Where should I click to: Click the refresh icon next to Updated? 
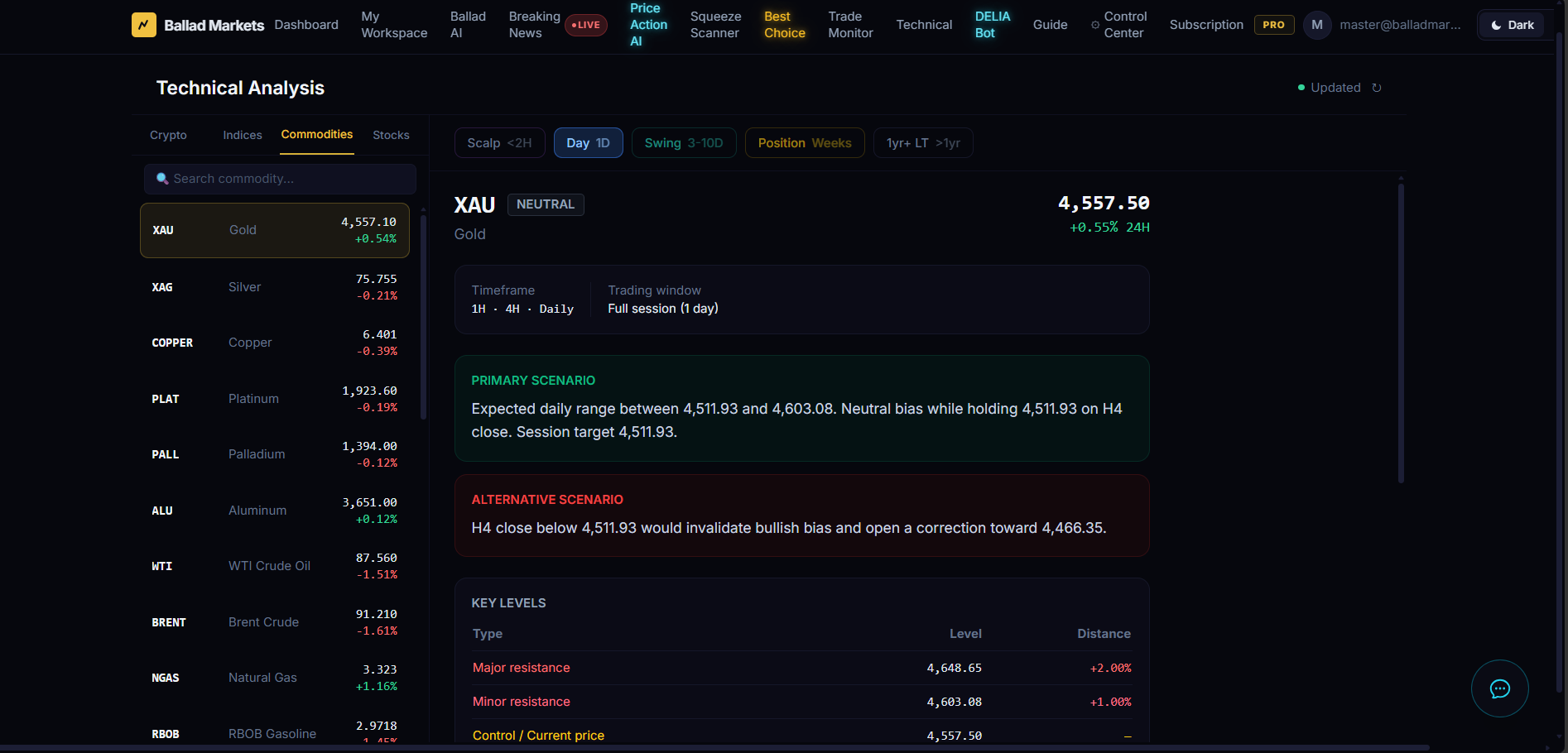coord(1377,88)
